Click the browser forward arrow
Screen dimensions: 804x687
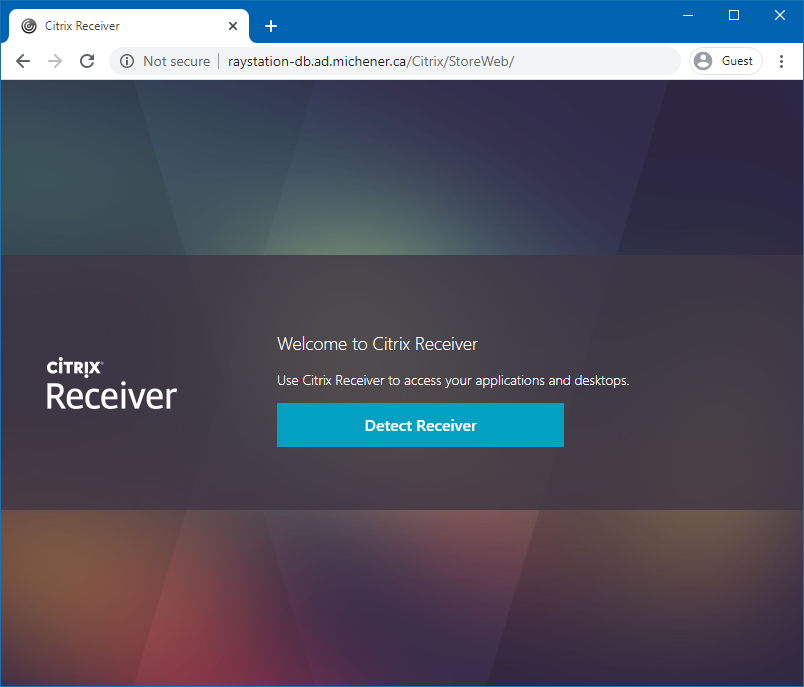click(x=55, y=61)
